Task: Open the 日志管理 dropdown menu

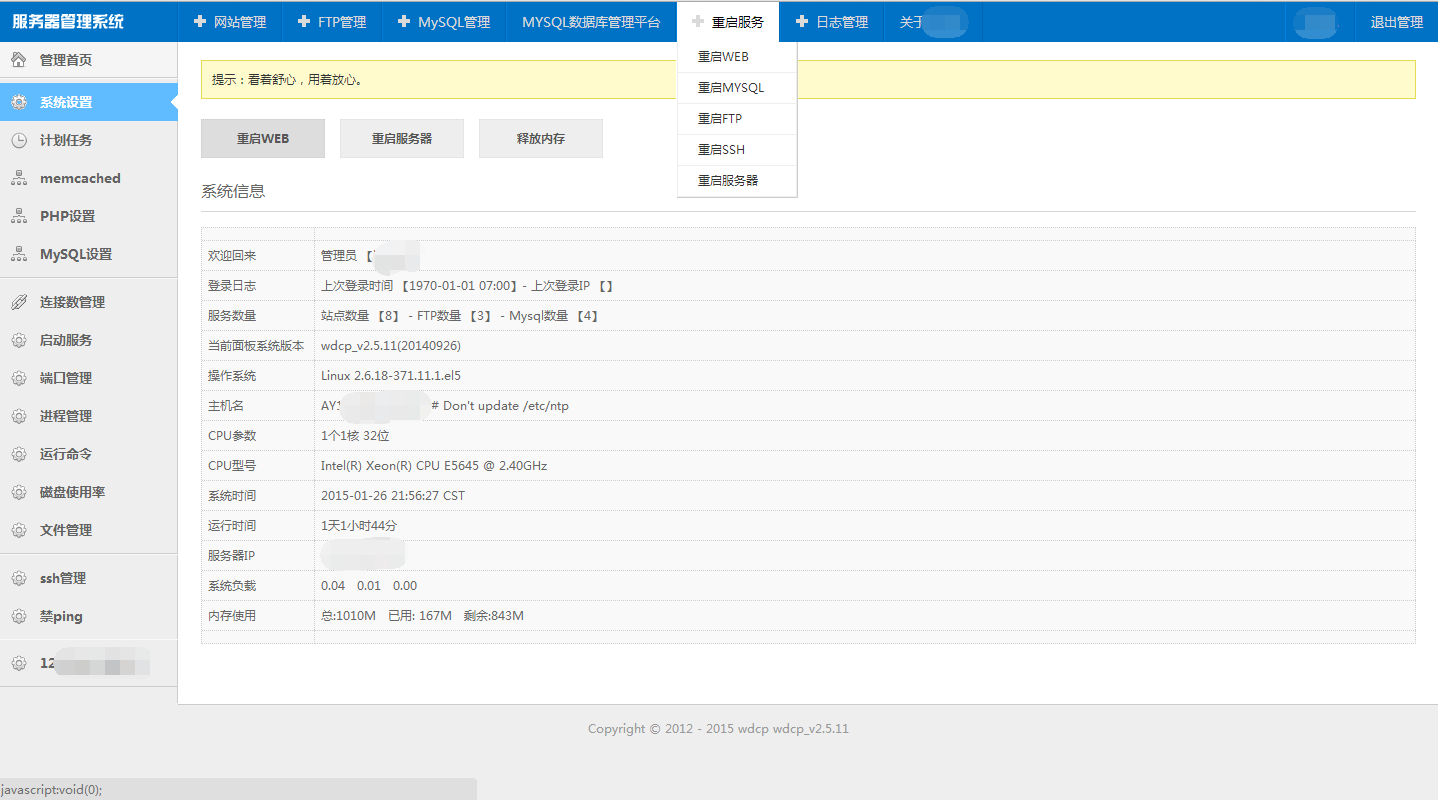Action: tap(832, 22)
